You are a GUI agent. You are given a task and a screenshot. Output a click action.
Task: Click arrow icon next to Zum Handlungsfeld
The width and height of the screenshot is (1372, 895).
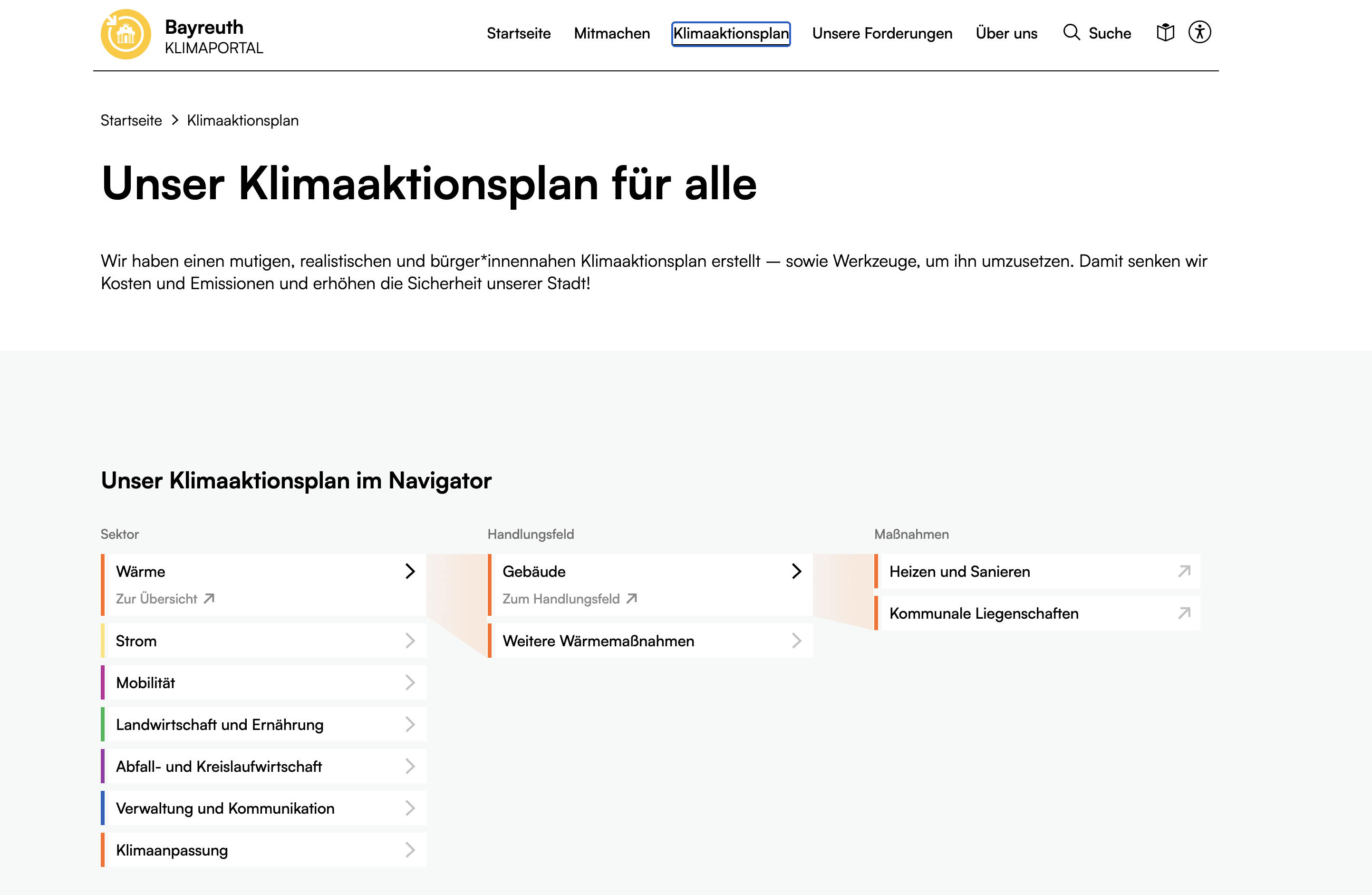click(632, 599)
